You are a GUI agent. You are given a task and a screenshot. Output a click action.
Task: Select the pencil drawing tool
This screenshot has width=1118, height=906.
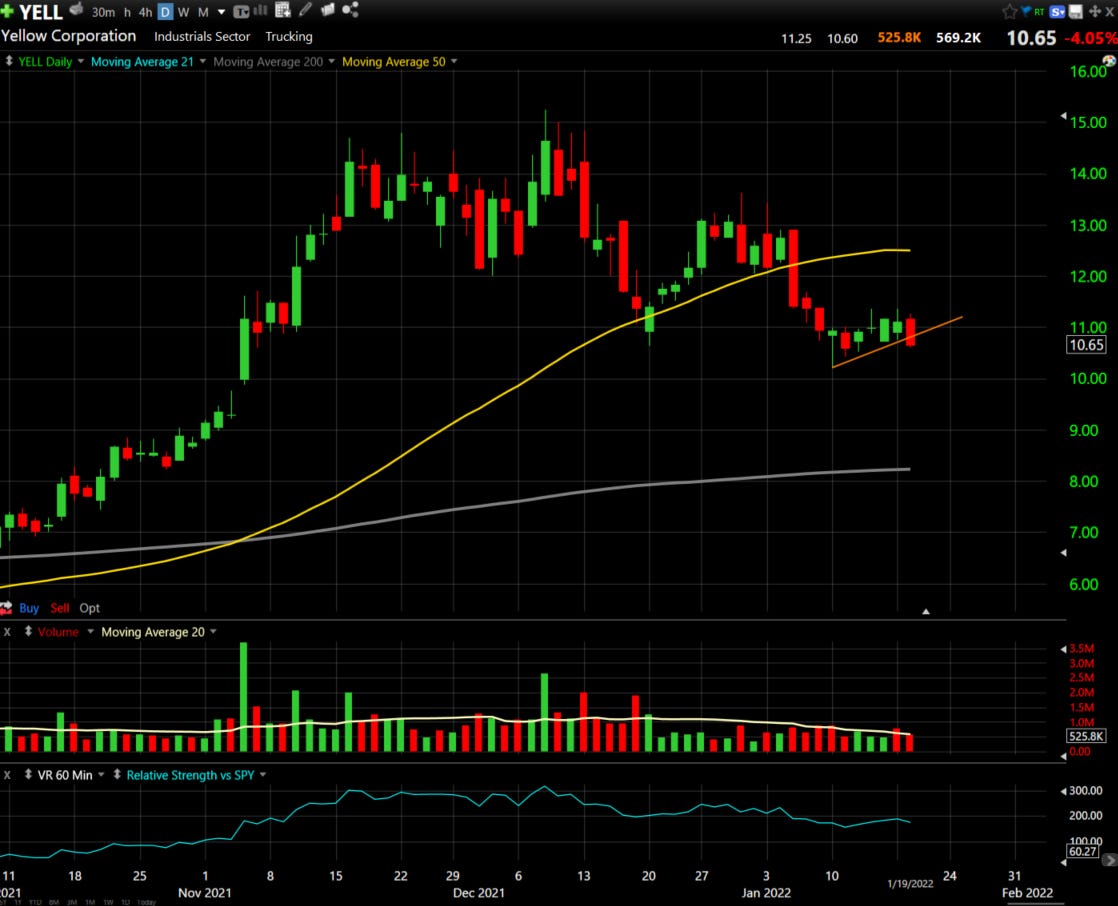[x=305, y=10]
